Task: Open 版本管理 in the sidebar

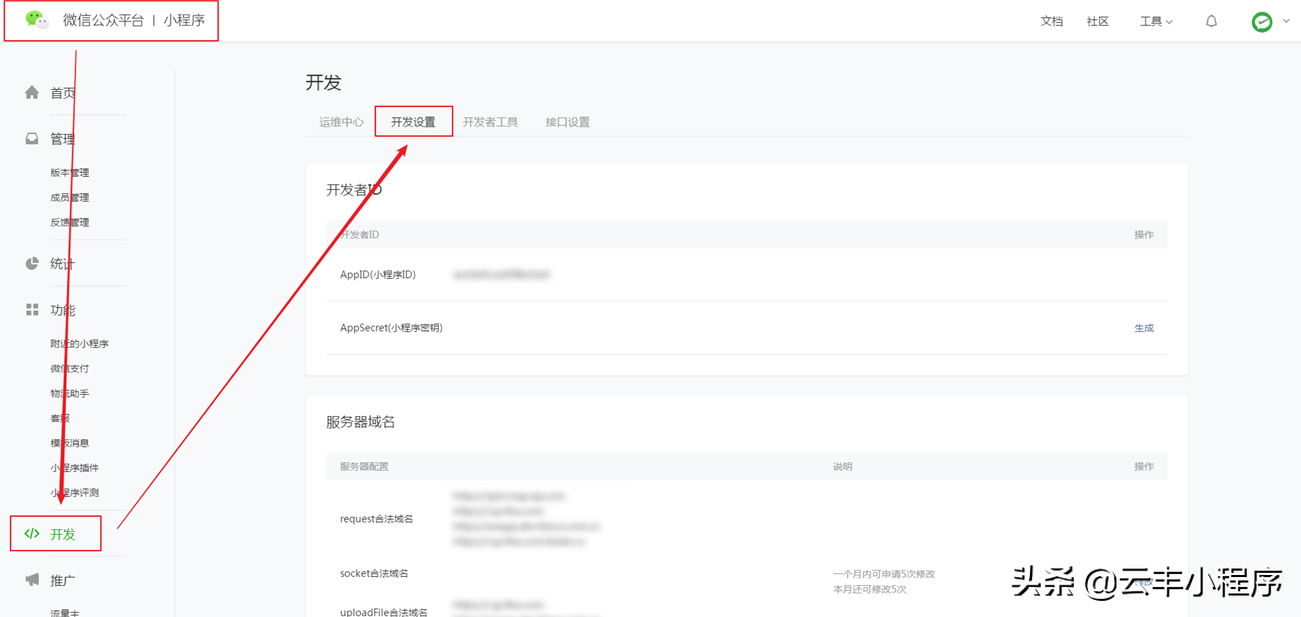Action: (x=72, y=172)
